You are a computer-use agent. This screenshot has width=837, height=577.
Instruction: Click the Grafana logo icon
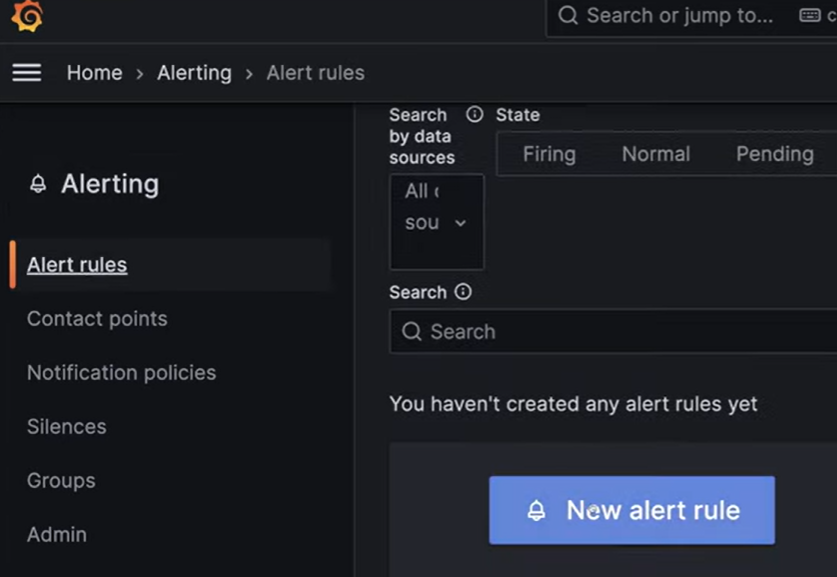[25, 16]
